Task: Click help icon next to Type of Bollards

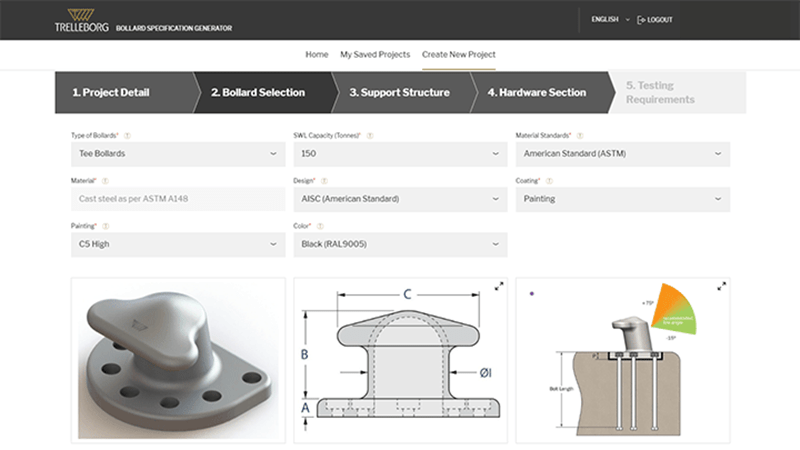Action: [127, 135]
